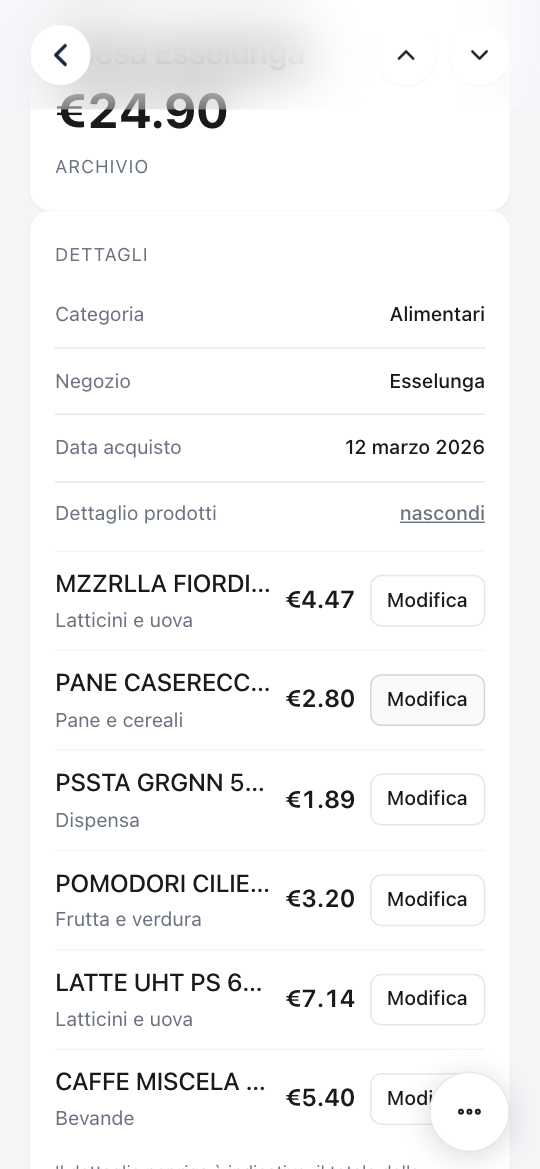Select the PANE CASERECC product name
Image resolution: width=540 pixels, height=1169 pixels.
click(x=163, y=683)
